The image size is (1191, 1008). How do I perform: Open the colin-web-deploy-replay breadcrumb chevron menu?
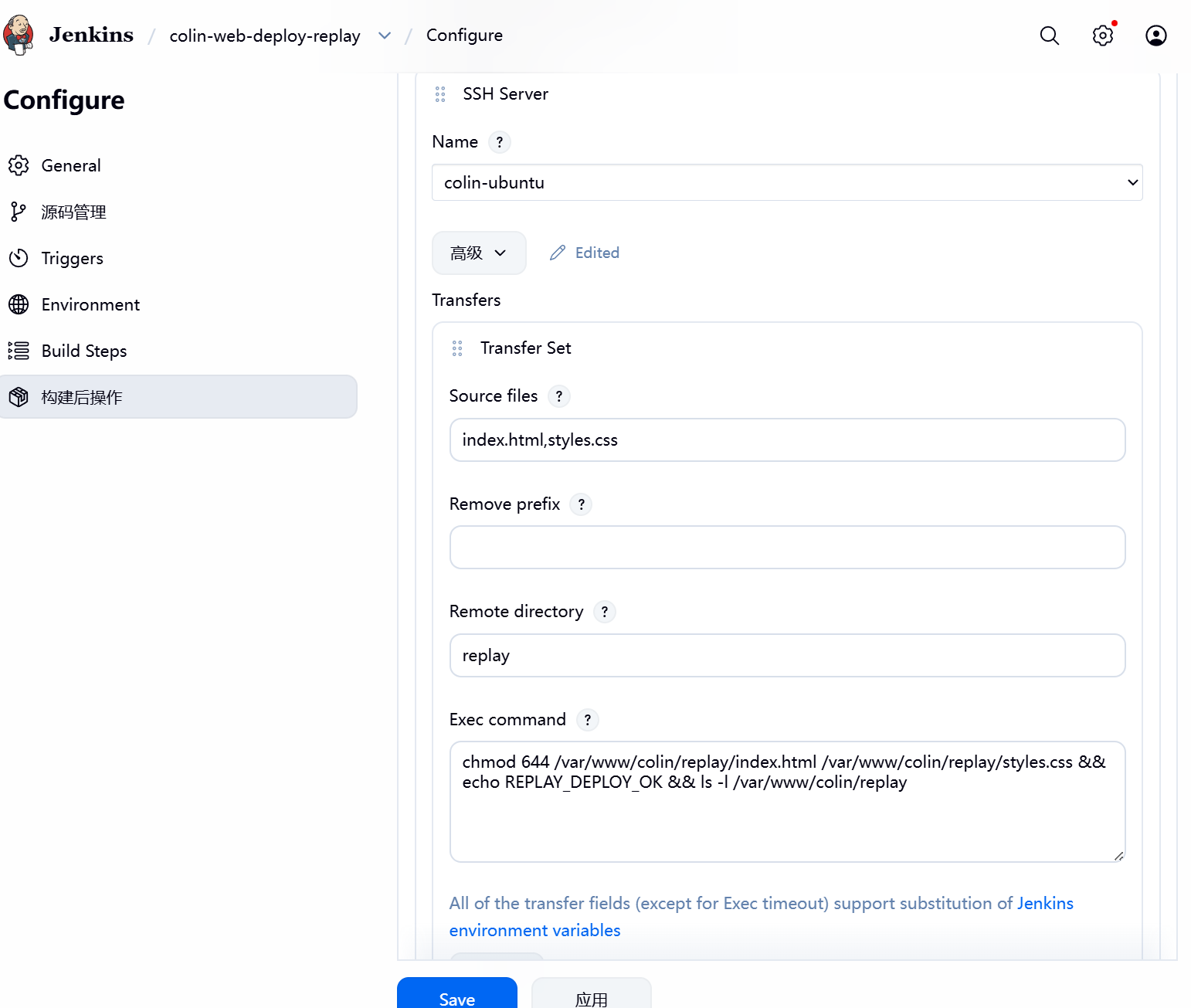385,36
